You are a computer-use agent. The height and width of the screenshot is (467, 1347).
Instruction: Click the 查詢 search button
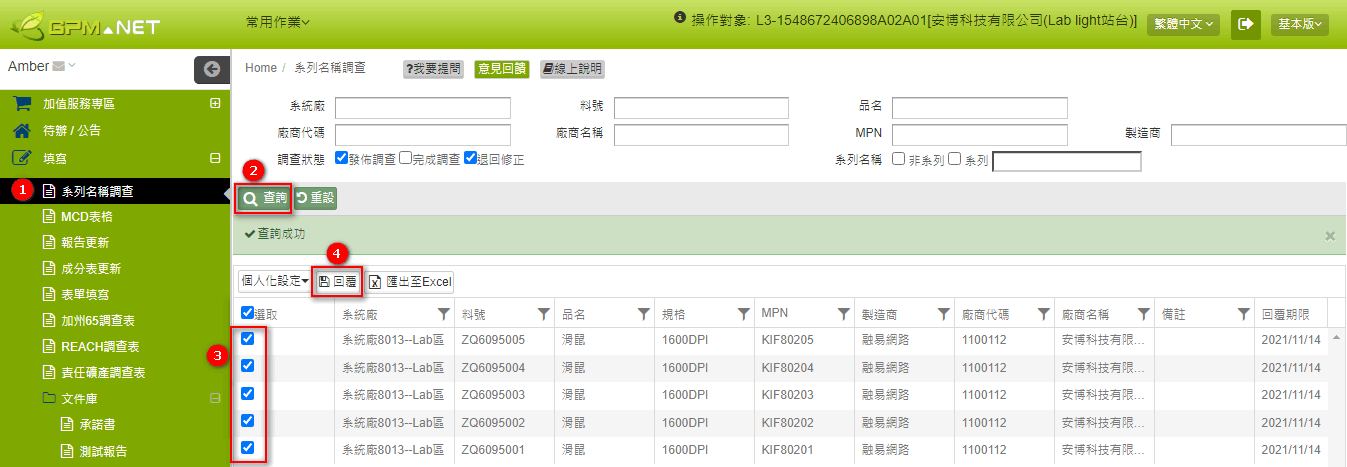click(x=265, y=199)
